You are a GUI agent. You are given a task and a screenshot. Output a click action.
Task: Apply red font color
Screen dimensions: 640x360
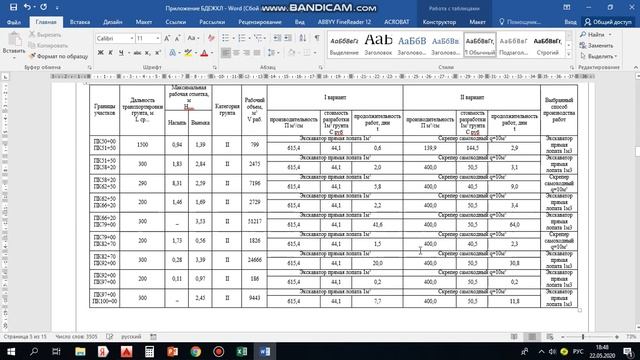point(204,53)
